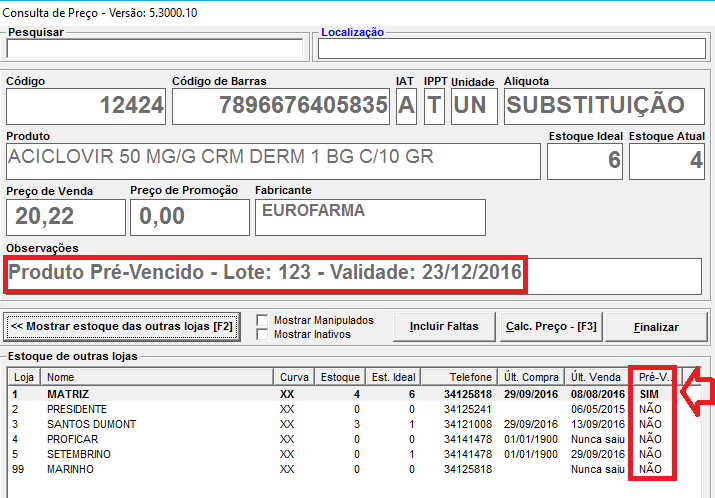
Task: Click the Últ. Compra column header
Action: [530, 377]
